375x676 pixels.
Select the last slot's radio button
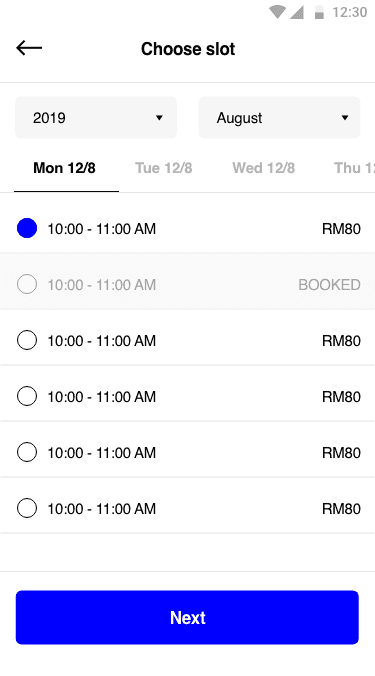[x=27, y=508]
